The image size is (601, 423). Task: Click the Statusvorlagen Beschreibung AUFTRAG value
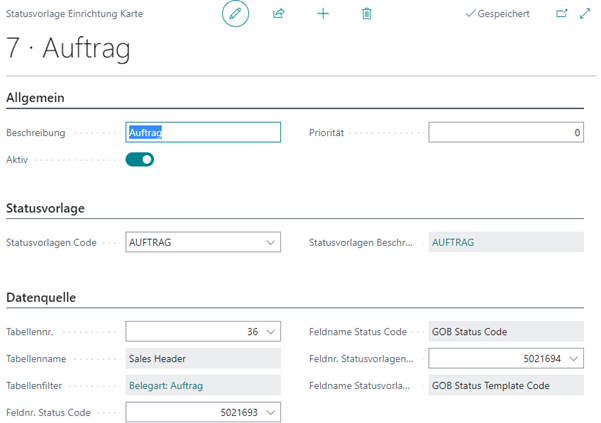pos(505,242)
